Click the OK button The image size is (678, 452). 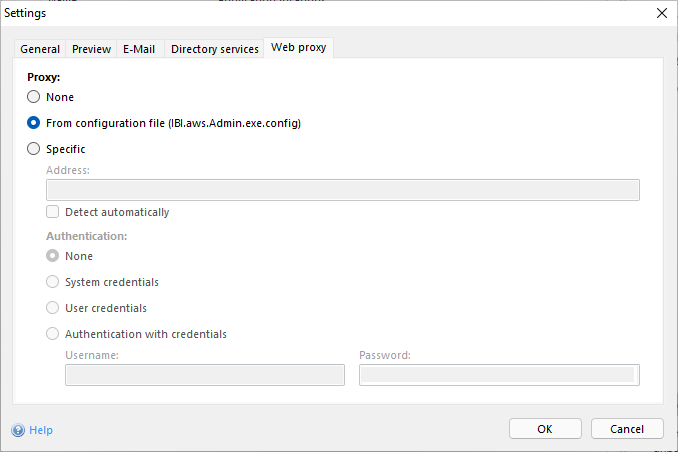545,429
